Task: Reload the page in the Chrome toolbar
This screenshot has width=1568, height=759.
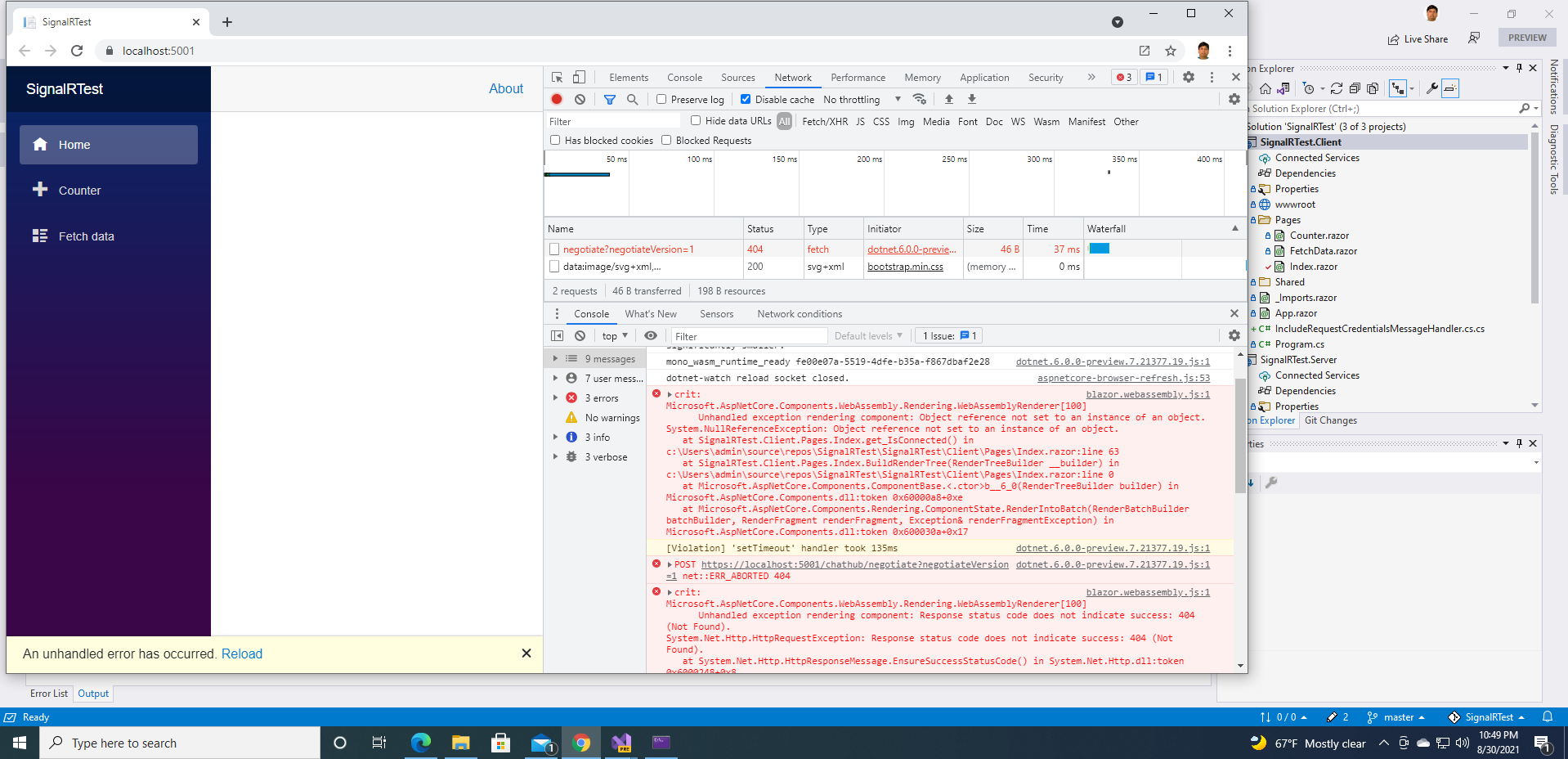Action: [77, 51]
